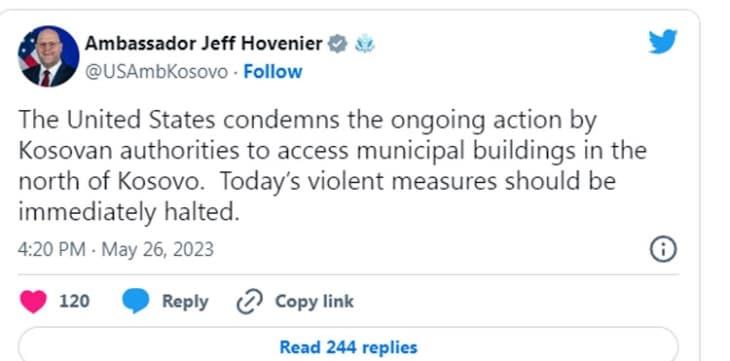Click the tweet line starting 'The United States condemns'

(307, 121)
